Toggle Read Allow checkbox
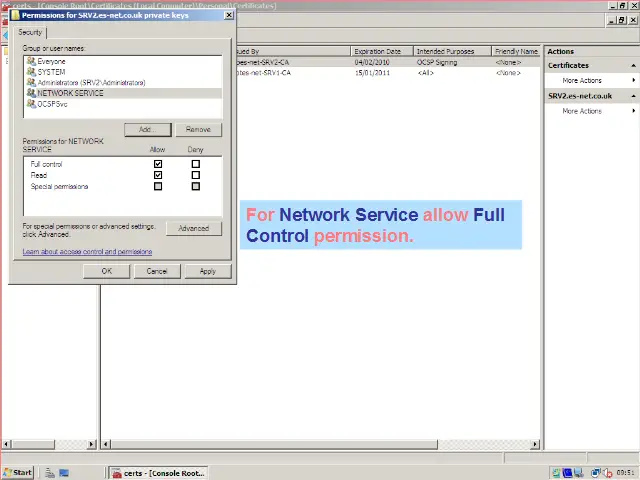640x480 pixels. click(x=158, y=175)
